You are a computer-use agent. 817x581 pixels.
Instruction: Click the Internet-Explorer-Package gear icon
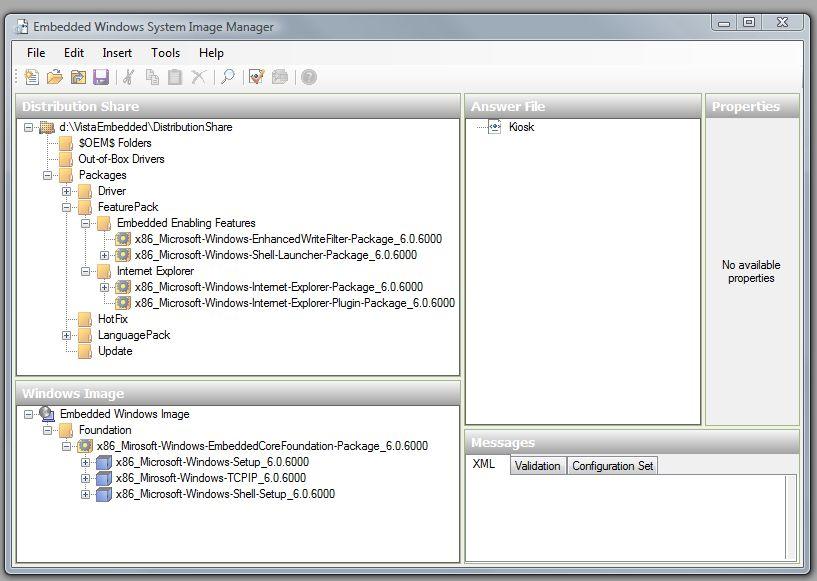click(123, 287)
